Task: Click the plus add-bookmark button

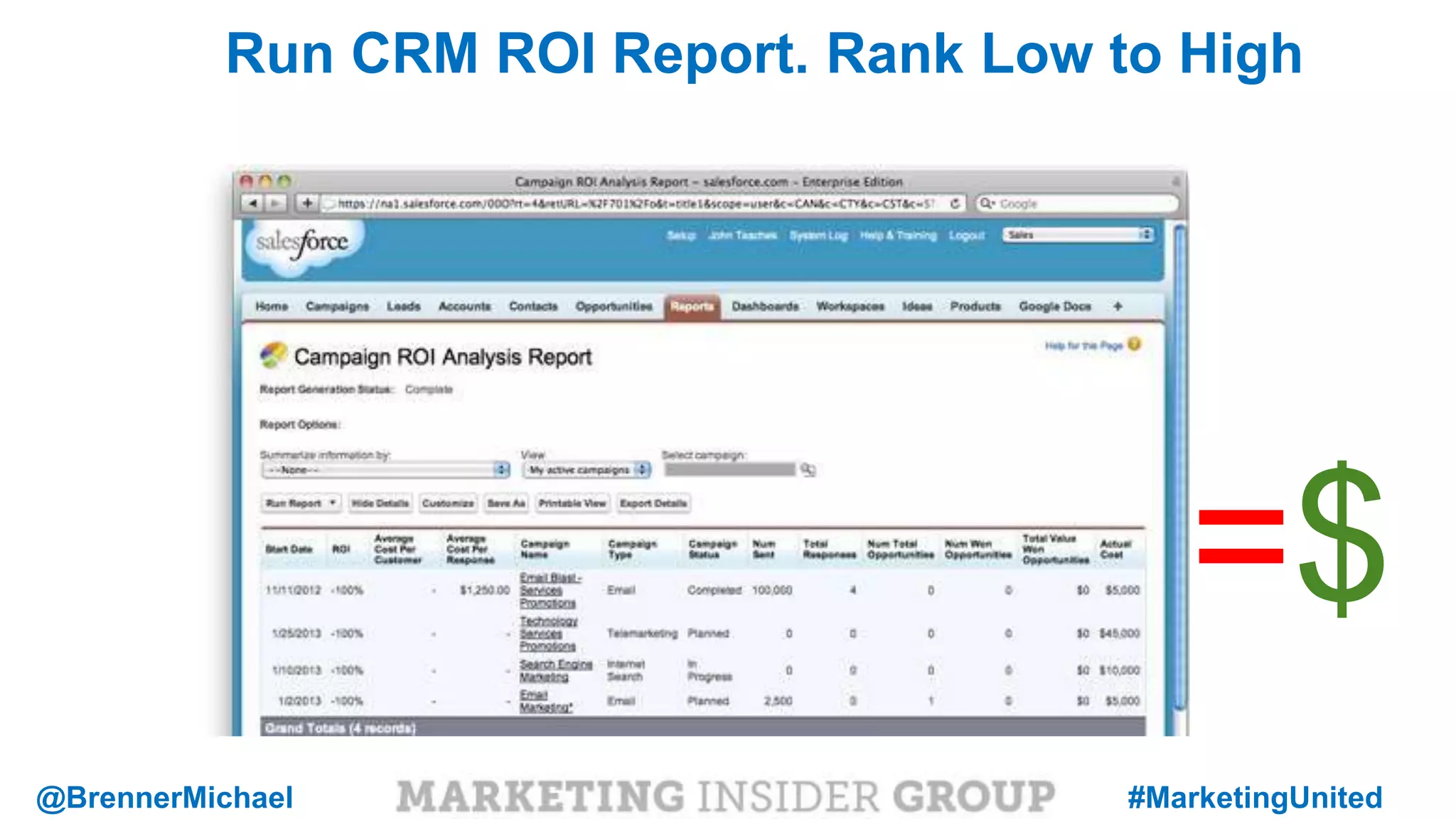Action: (x=306, y=203)
